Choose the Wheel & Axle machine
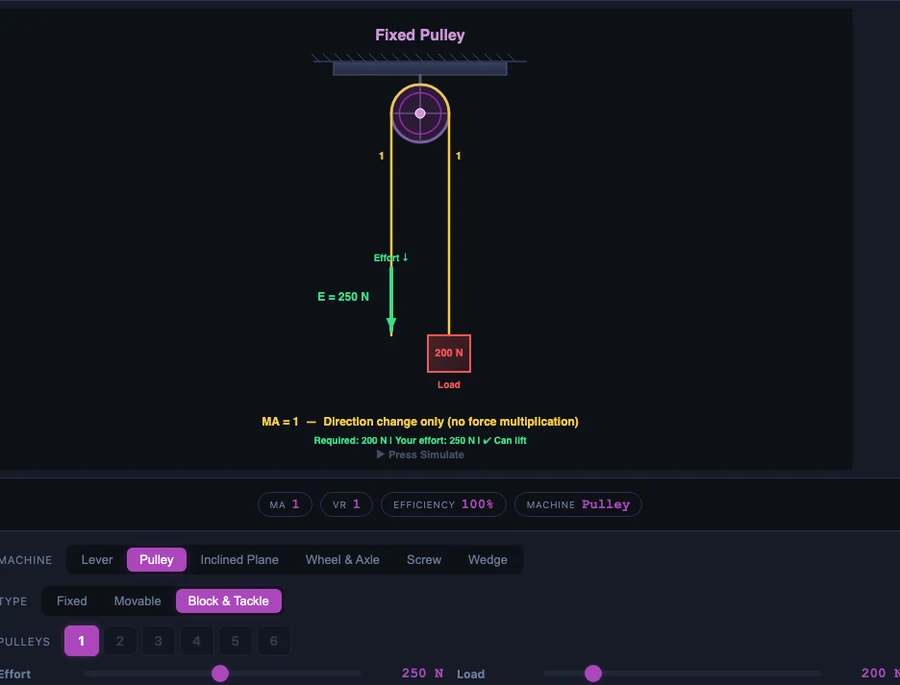This screenshot has height=685, width=900. point(342,560)
